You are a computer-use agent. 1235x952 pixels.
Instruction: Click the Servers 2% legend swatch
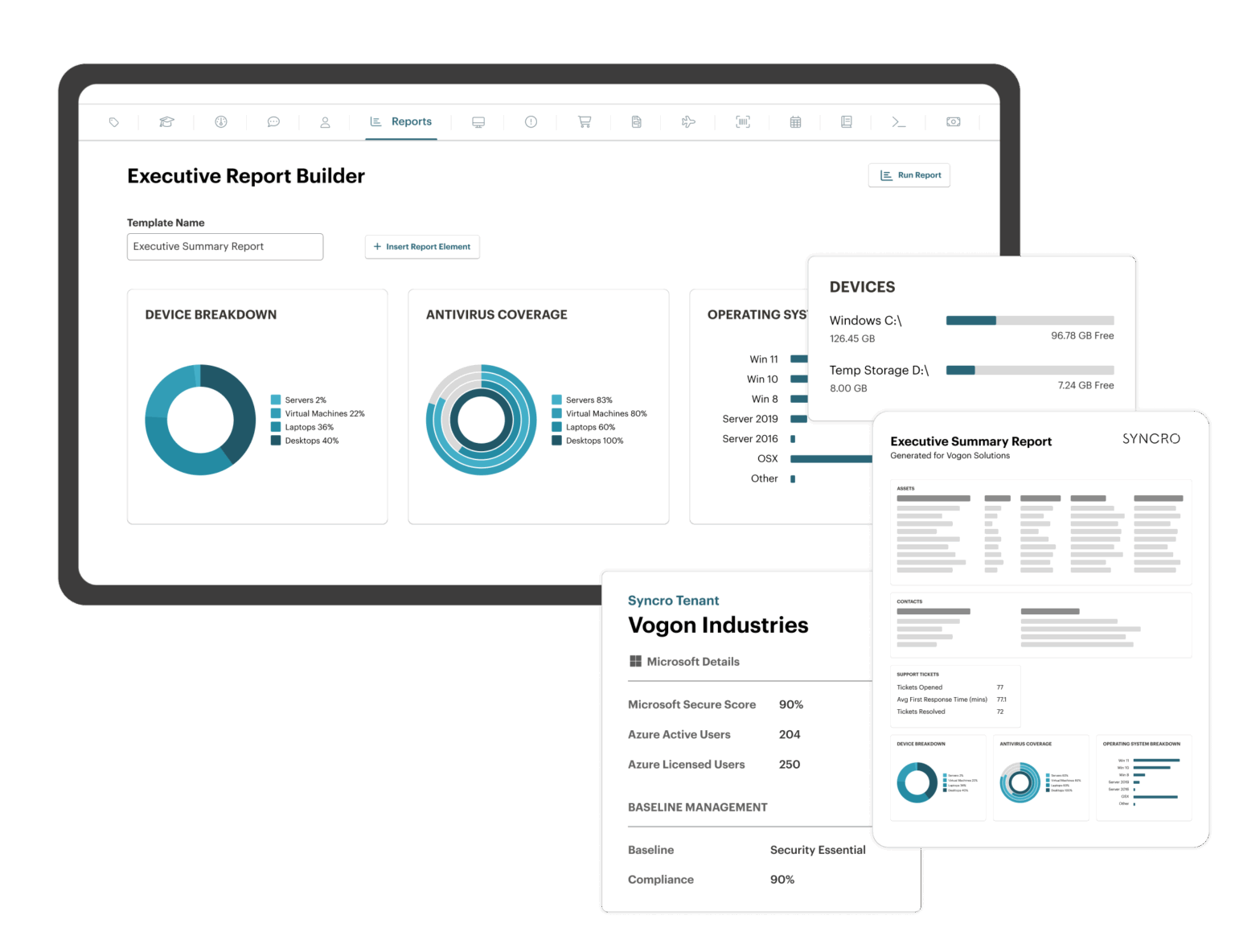(276, 400)
